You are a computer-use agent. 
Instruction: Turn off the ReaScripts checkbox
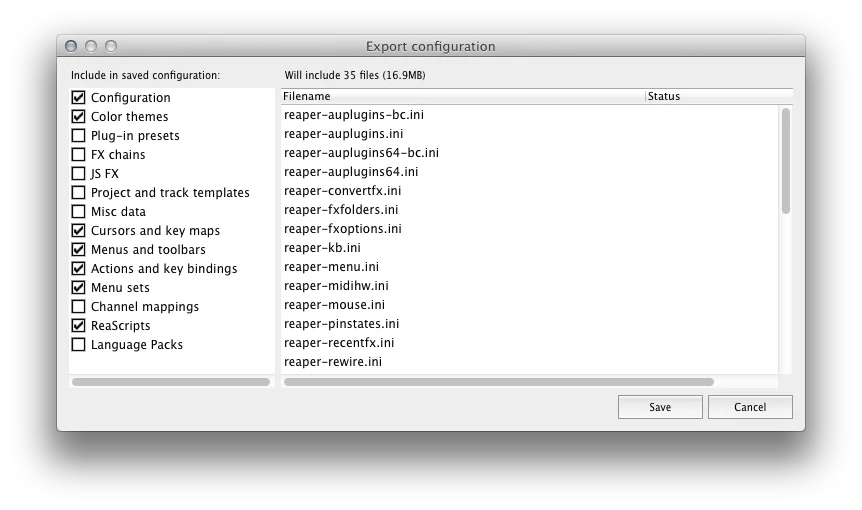click(78, 326)
